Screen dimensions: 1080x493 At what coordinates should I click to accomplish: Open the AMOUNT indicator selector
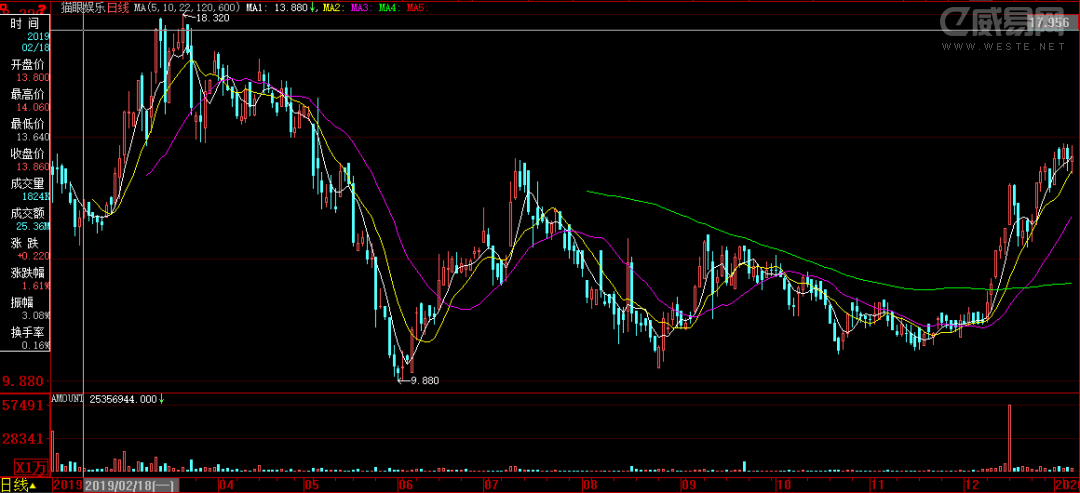[x=66, y=399]
